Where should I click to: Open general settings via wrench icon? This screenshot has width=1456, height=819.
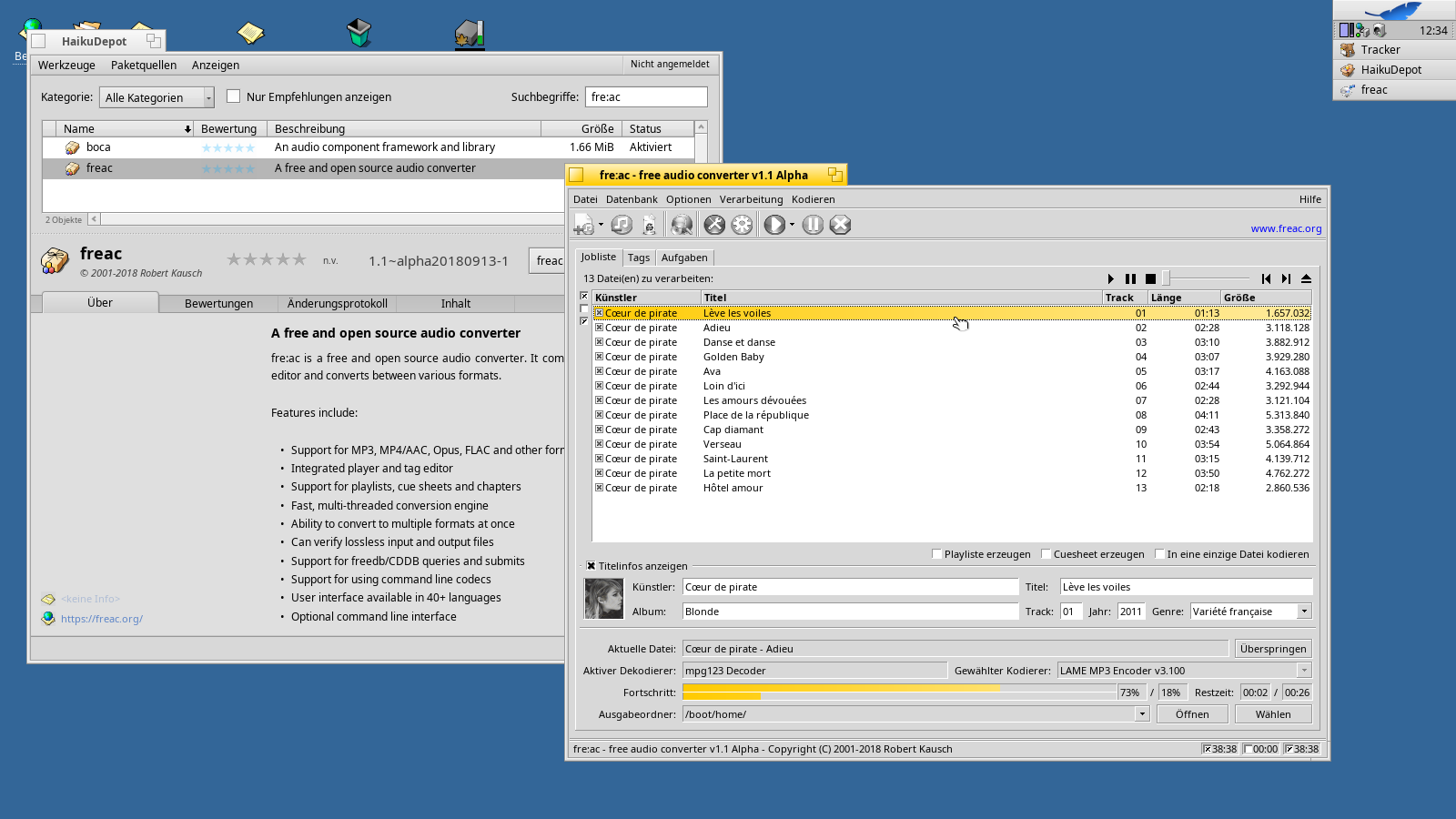tap(715, 225)
